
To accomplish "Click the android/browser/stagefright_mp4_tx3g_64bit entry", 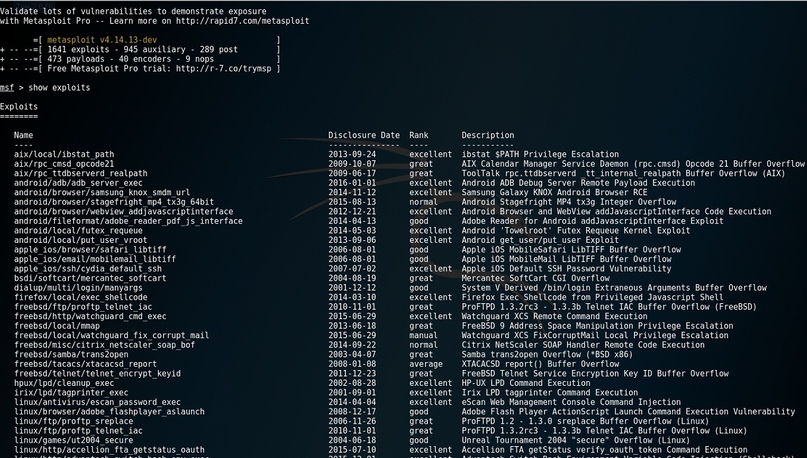I will [114, 202].
